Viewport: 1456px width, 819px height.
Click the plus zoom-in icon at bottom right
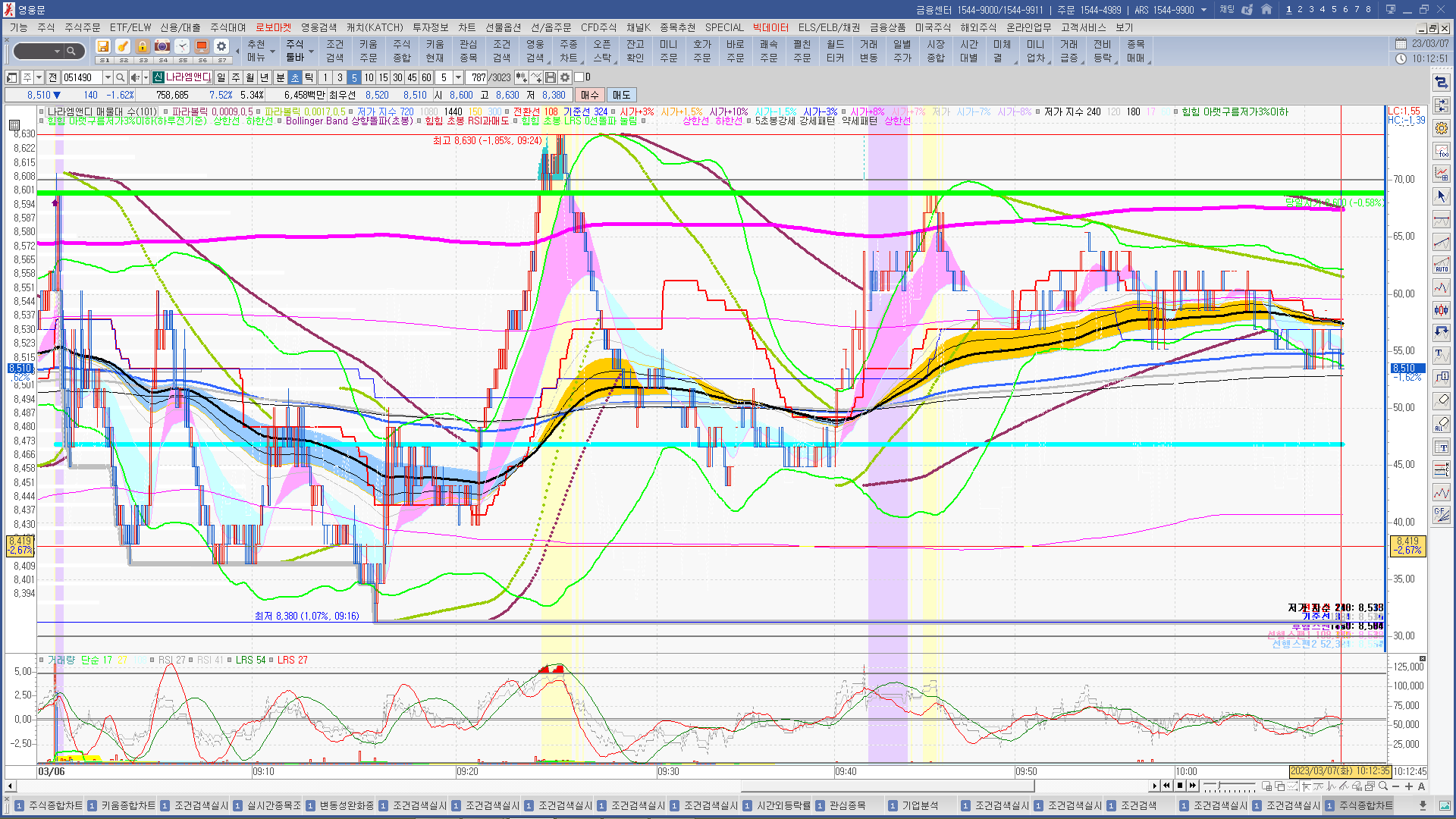(x=1409, y=786)
